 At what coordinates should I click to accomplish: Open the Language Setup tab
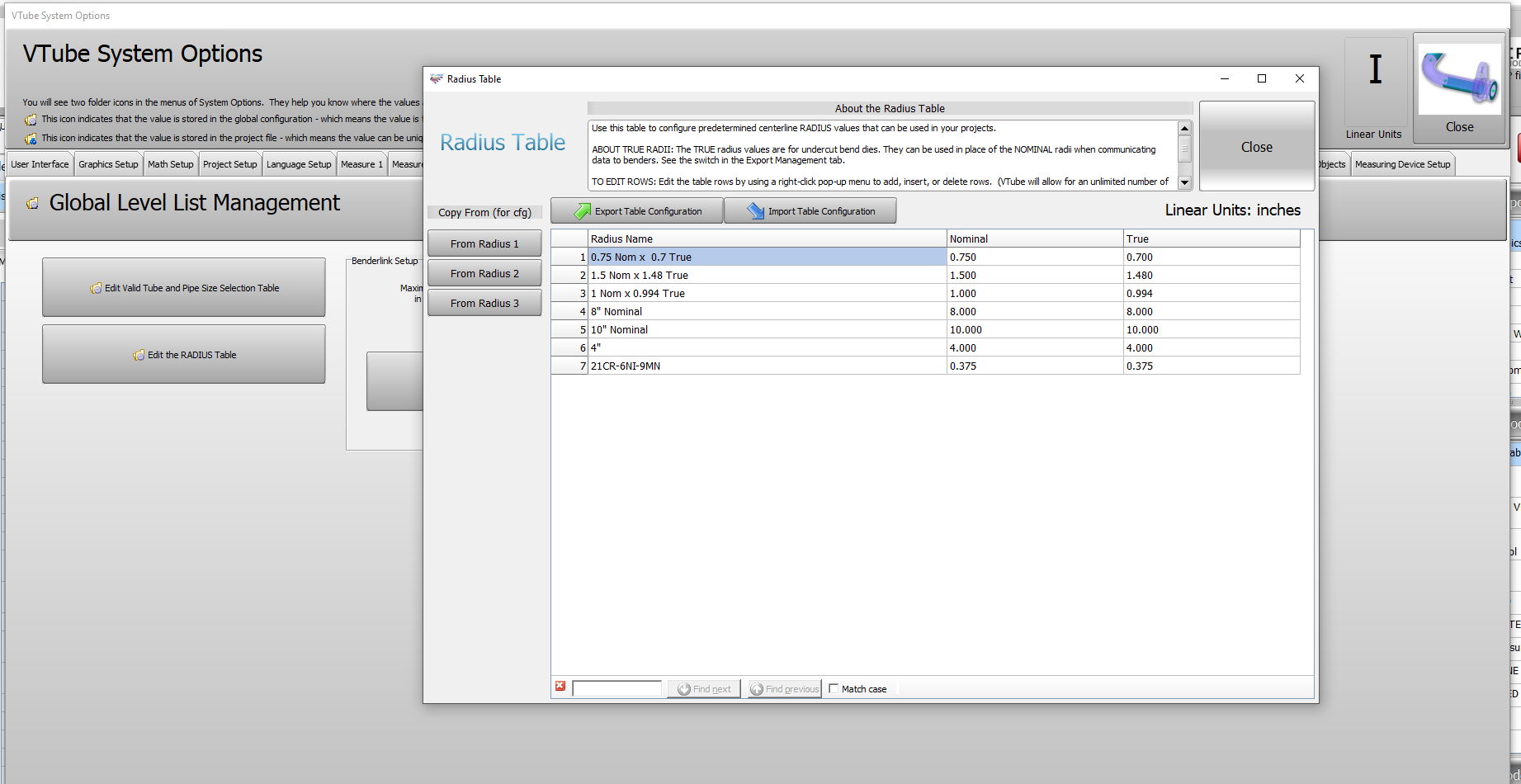(x=299, y=164)
